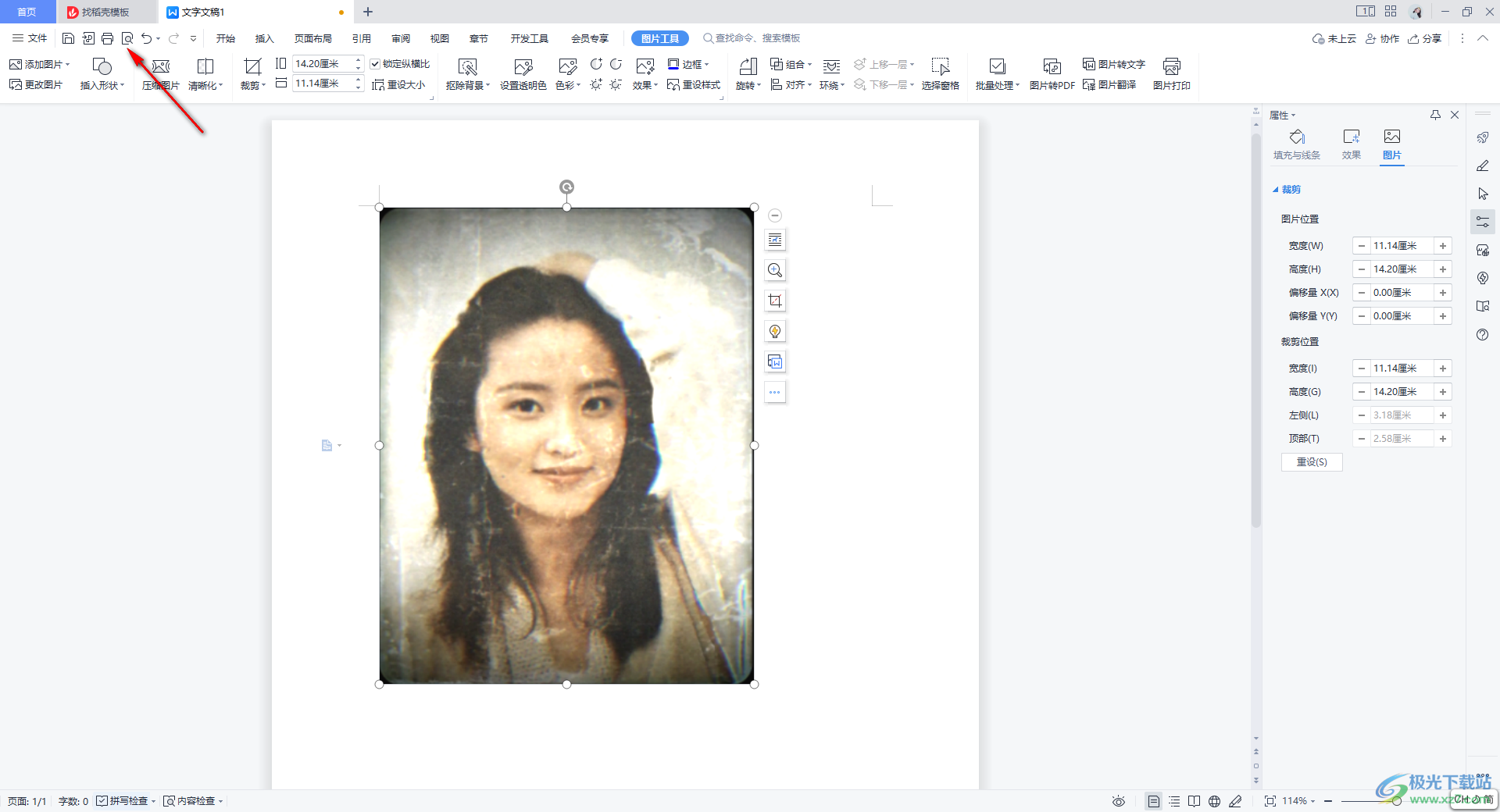
Task: Click floating lightbulb icon beside image
Action: pyautogui.click(x=775, y=331)
